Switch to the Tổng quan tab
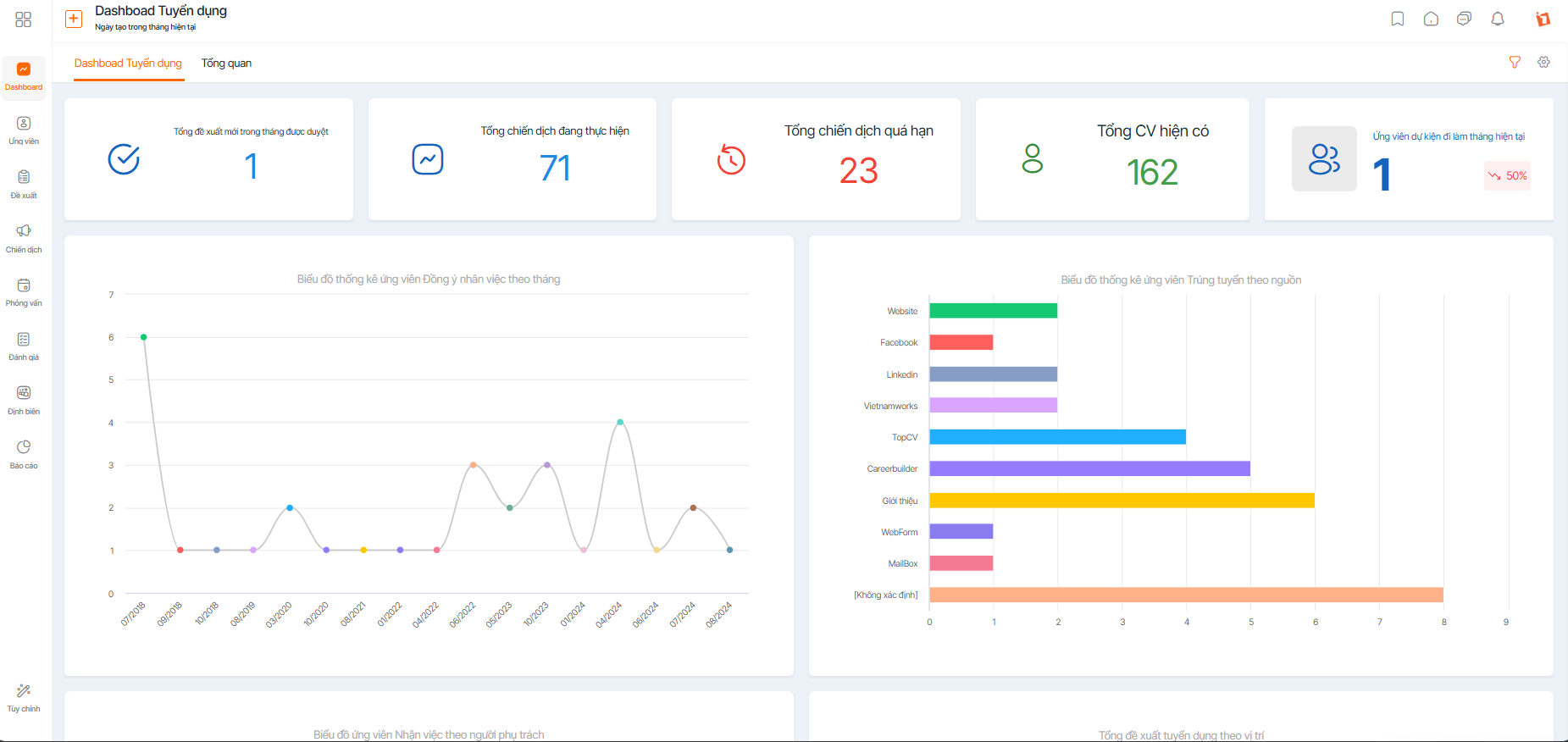This screenshot has height=742, width=1568. pyautogui.click(x=226, y=64)
